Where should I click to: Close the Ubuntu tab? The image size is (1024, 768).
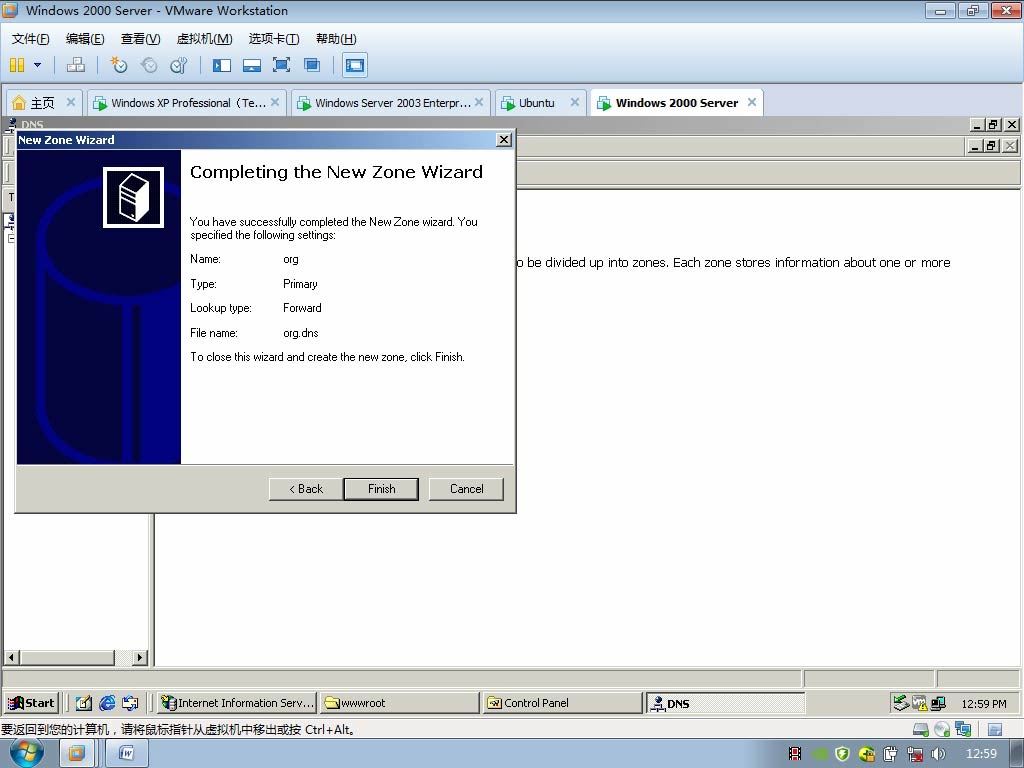coord(575,102)
